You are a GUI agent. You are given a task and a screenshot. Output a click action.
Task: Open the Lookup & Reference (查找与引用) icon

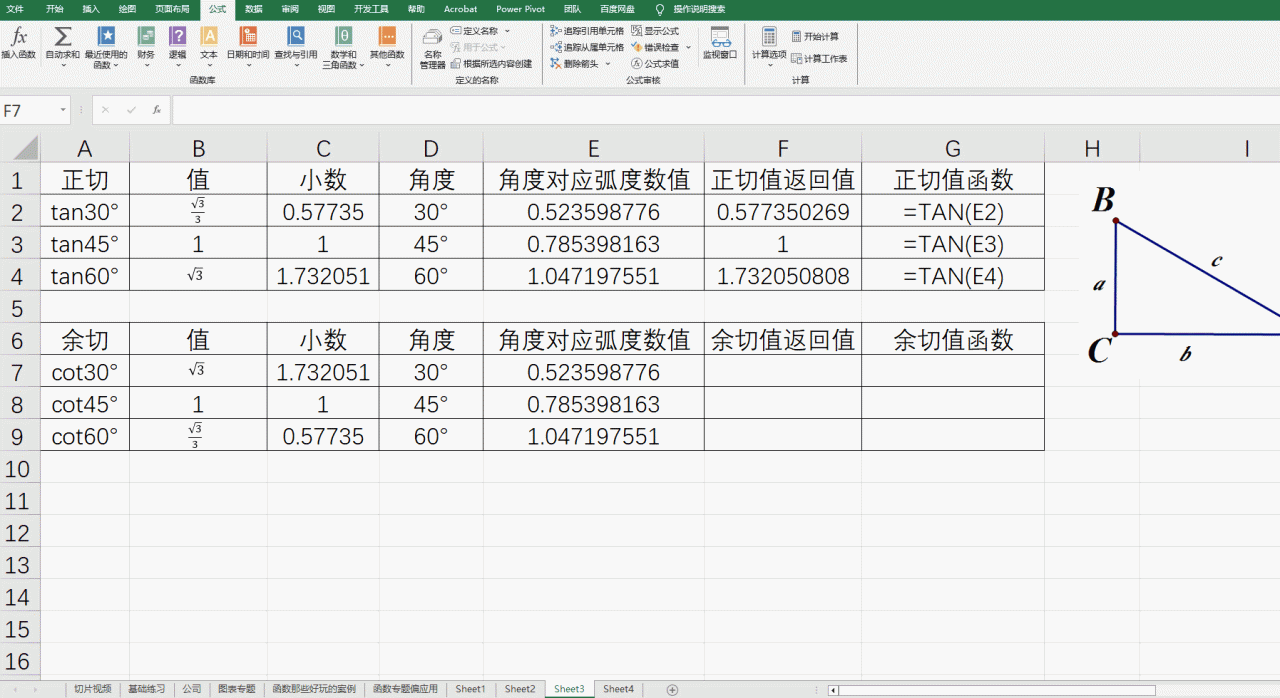296,37
